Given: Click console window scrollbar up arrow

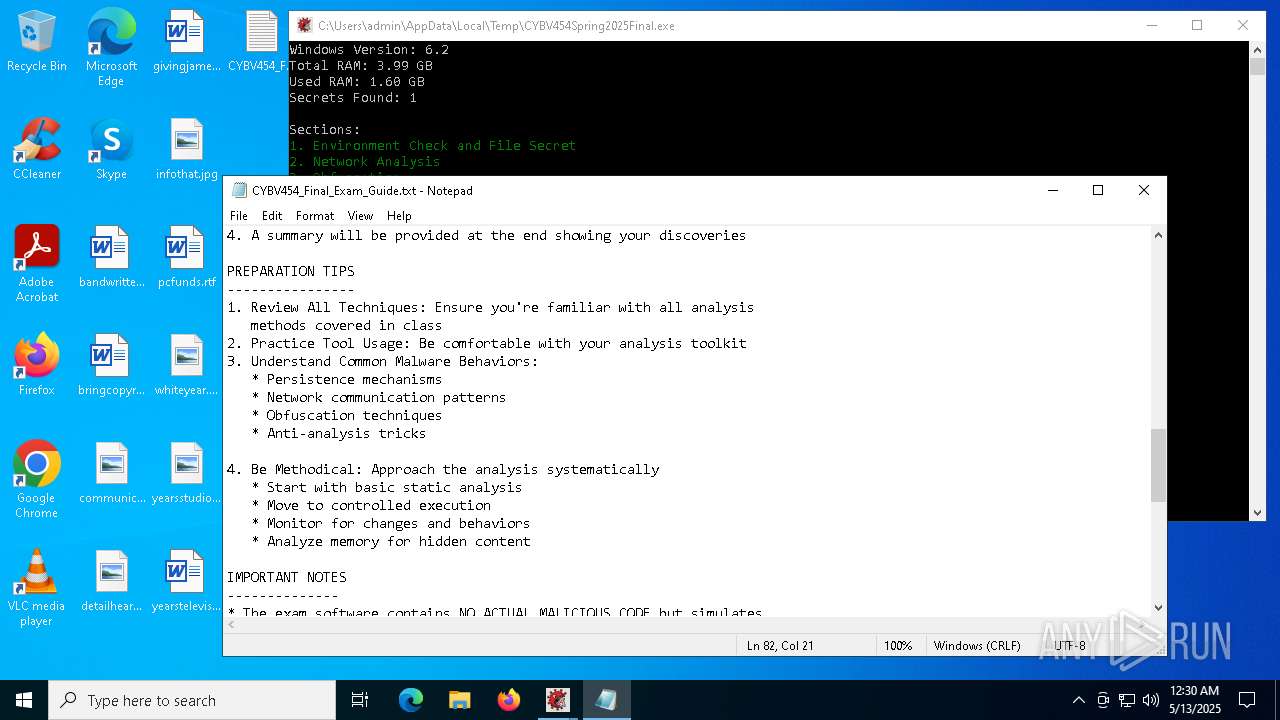Looking at the screenshot, I should click(x=1258, y=49).
